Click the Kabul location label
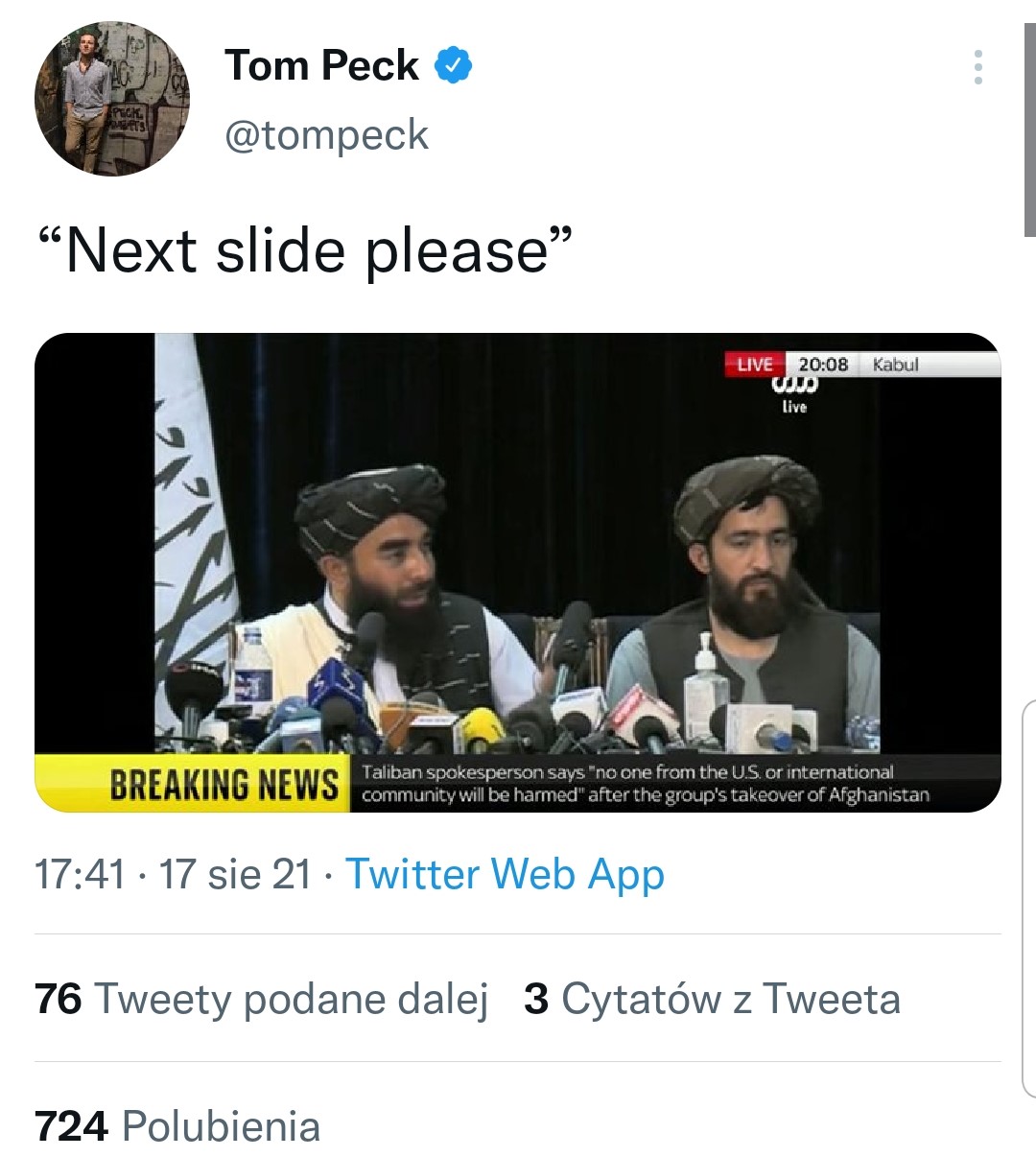Viewport: 1036px width, 1157px height. coord(895,365)
